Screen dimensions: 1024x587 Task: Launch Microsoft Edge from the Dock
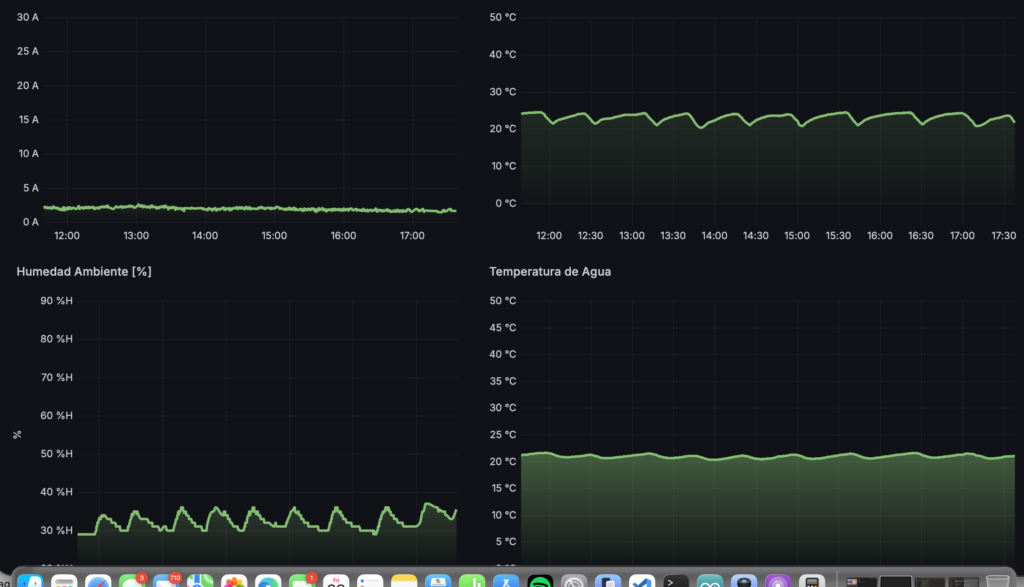(x=268, y=580)
